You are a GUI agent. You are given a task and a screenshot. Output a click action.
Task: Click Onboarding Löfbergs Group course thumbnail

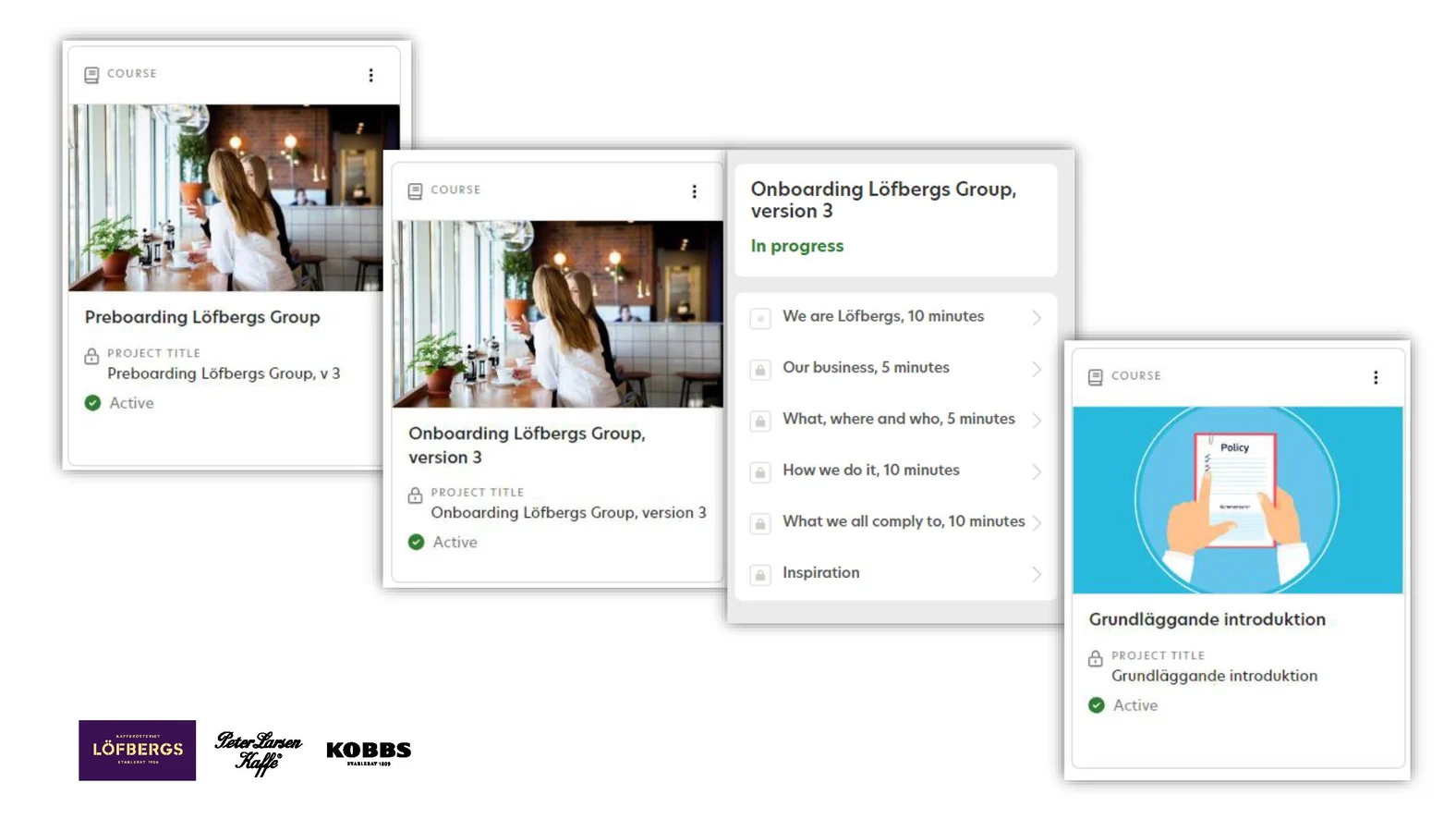coord(557,313)
